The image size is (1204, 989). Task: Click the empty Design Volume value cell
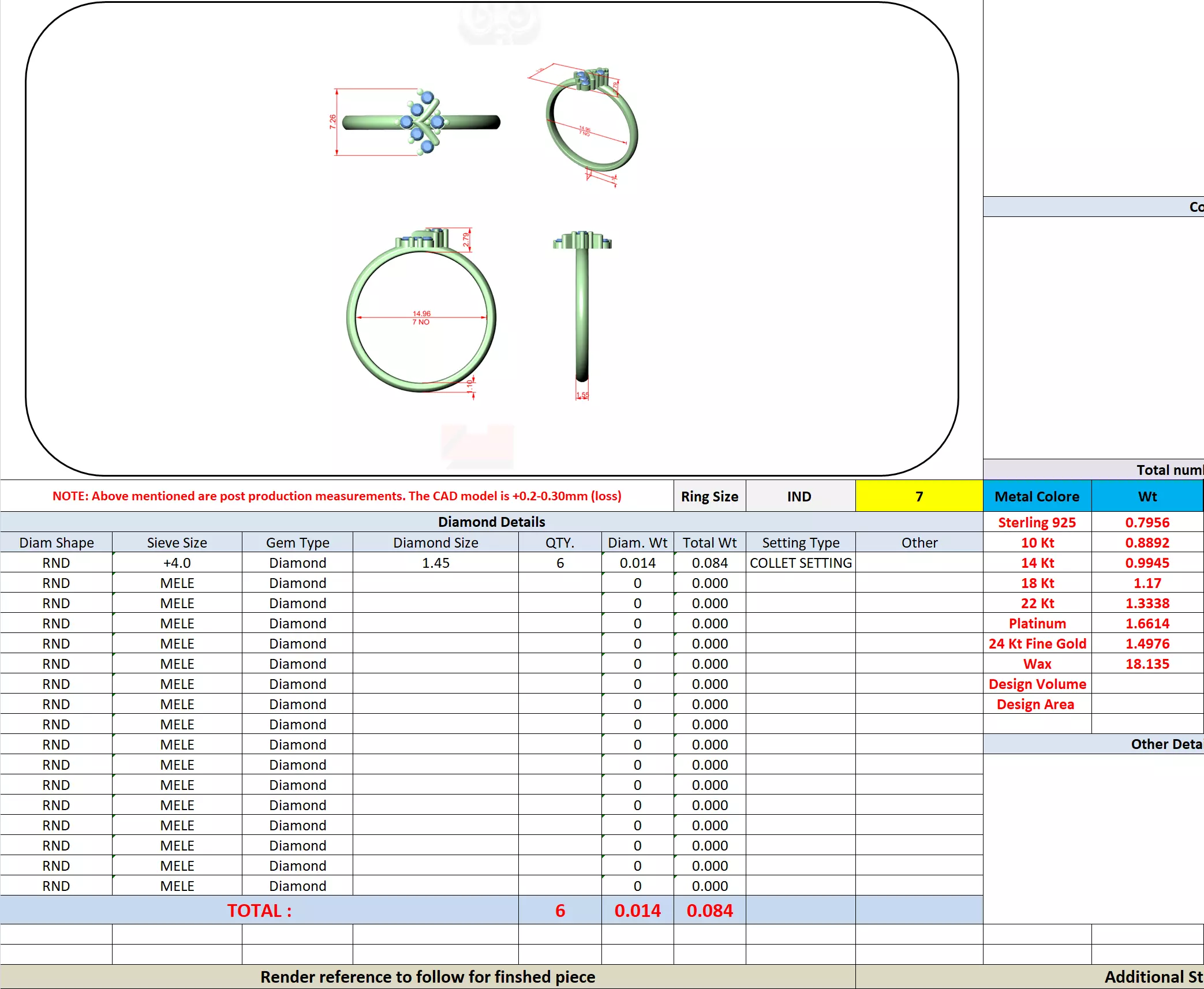1147,684
